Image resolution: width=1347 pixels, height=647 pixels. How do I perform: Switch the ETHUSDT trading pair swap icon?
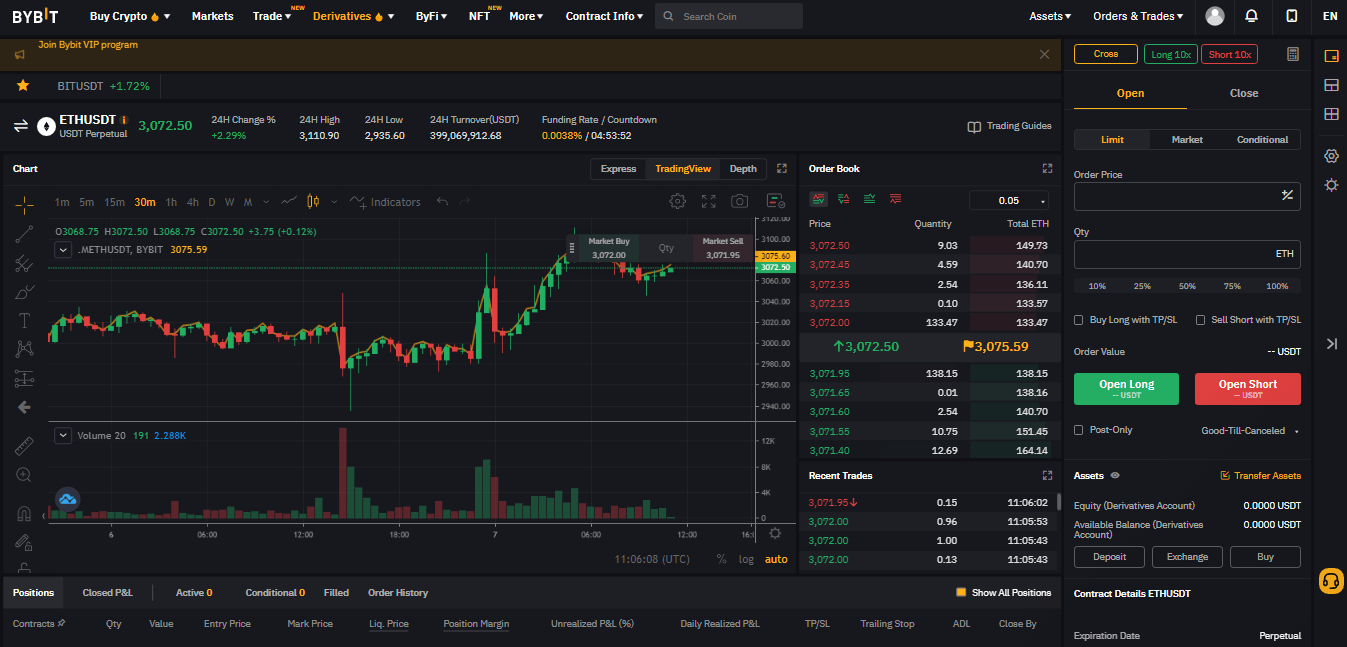coord(20,126)
